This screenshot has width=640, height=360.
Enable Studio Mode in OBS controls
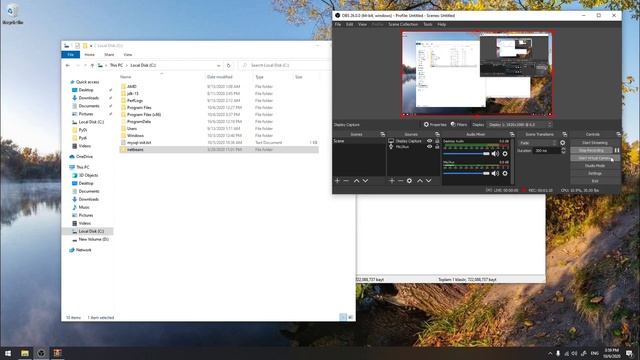tap(595, 166)
